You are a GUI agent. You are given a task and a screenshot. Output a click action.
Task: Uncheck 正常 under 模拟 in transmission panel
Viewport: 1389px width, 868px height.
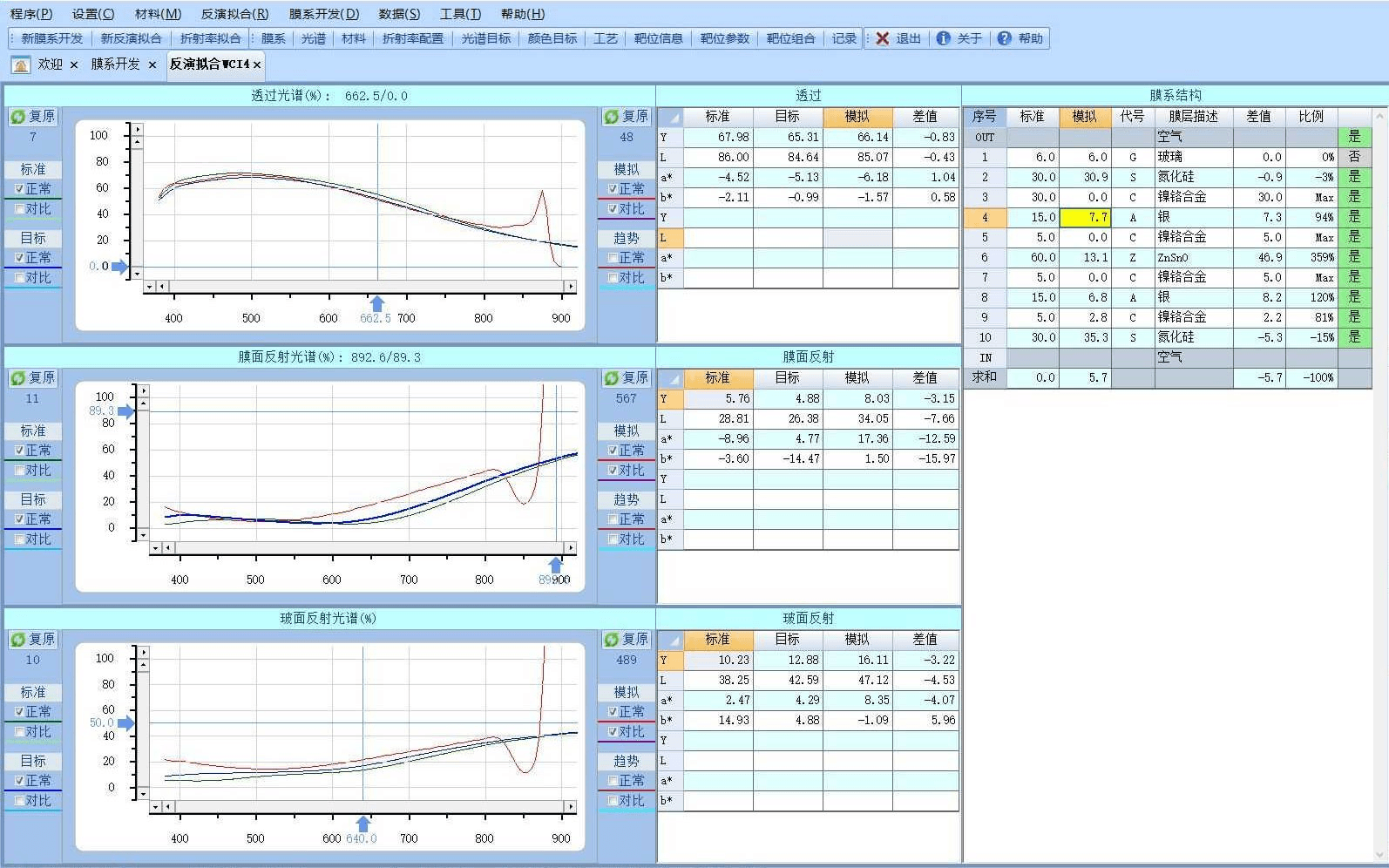(613, 189)
